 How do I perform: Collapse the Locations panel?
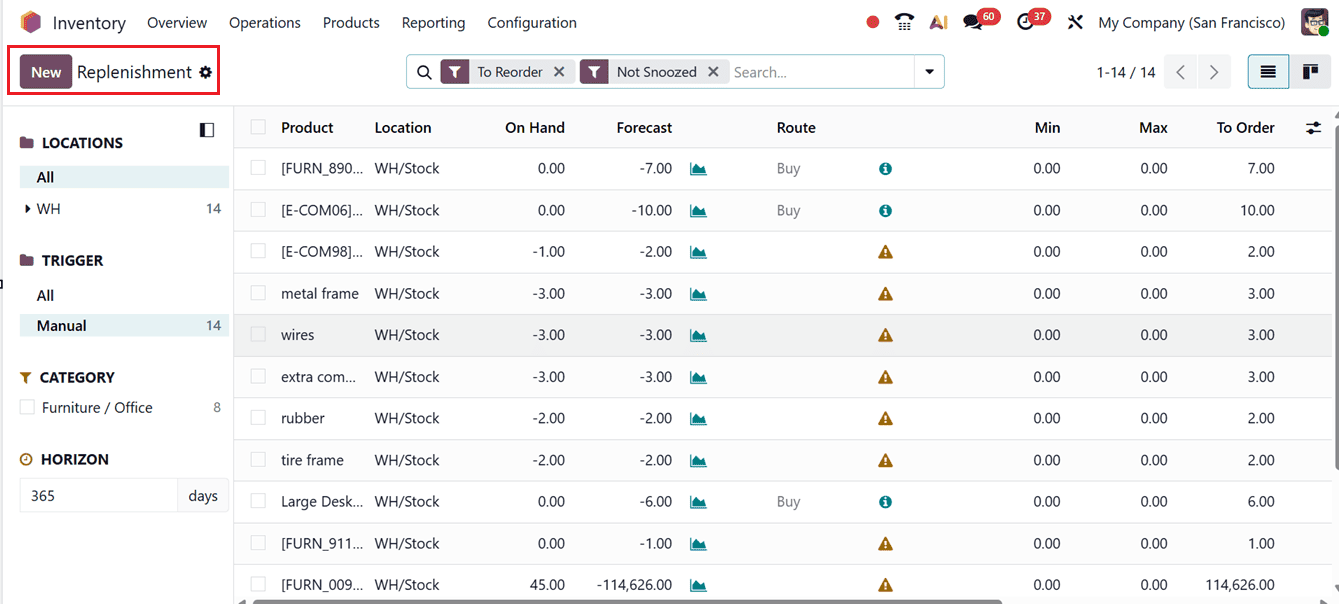tap(206, 130)
